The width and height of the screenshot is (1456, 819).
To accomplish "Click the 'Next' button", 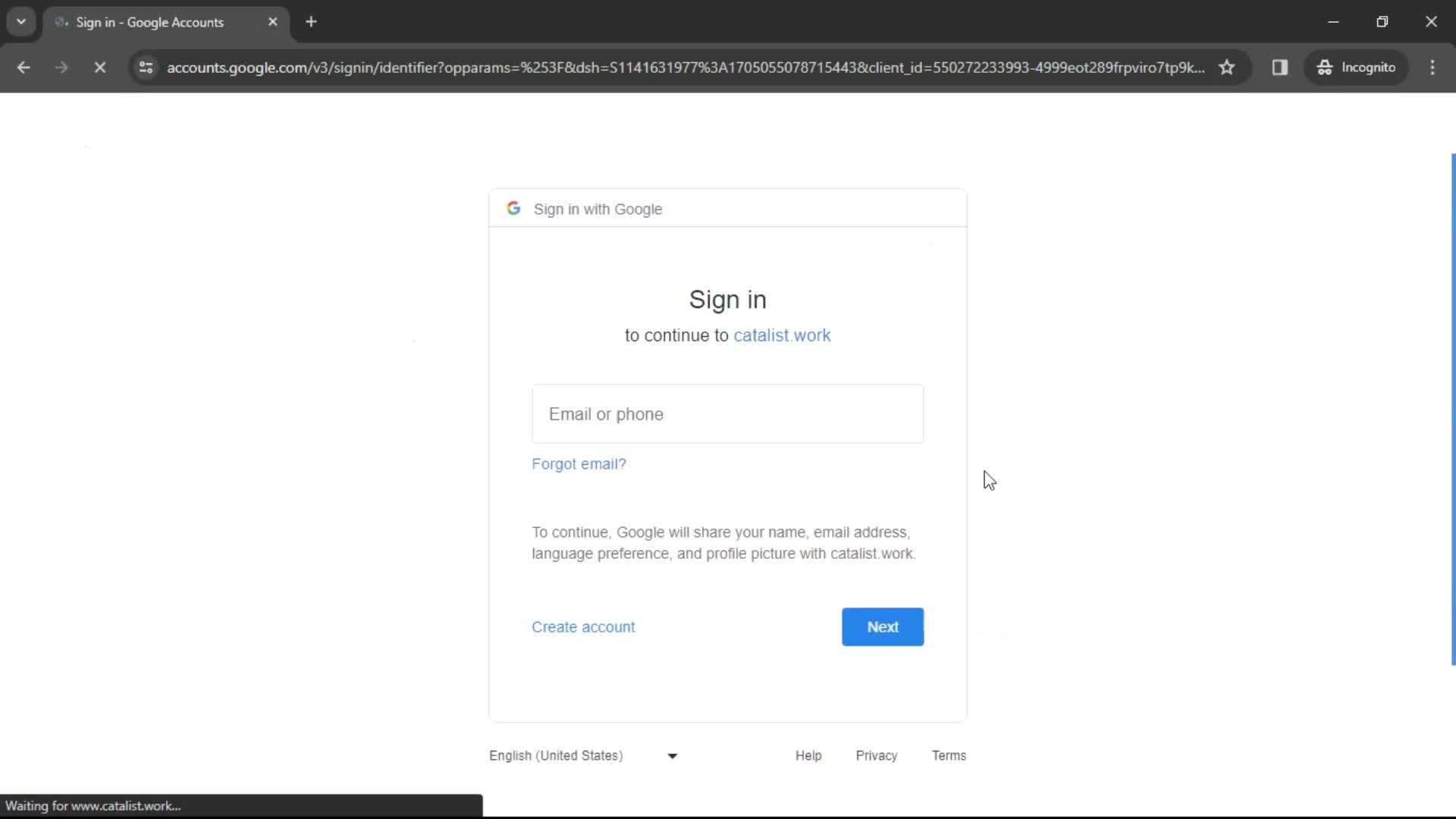I will coord(883,627).
